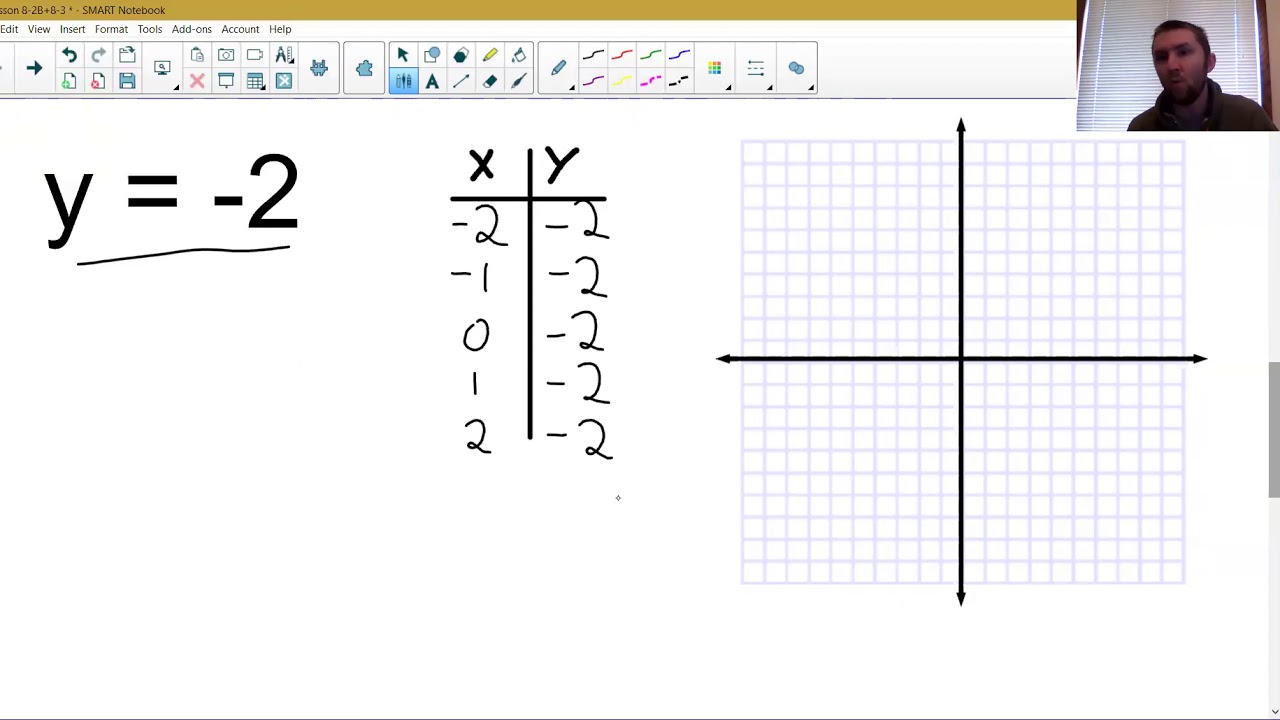Open the Account menu
The height and width of the screenshot is (720, 1280).
coord(240,29)
